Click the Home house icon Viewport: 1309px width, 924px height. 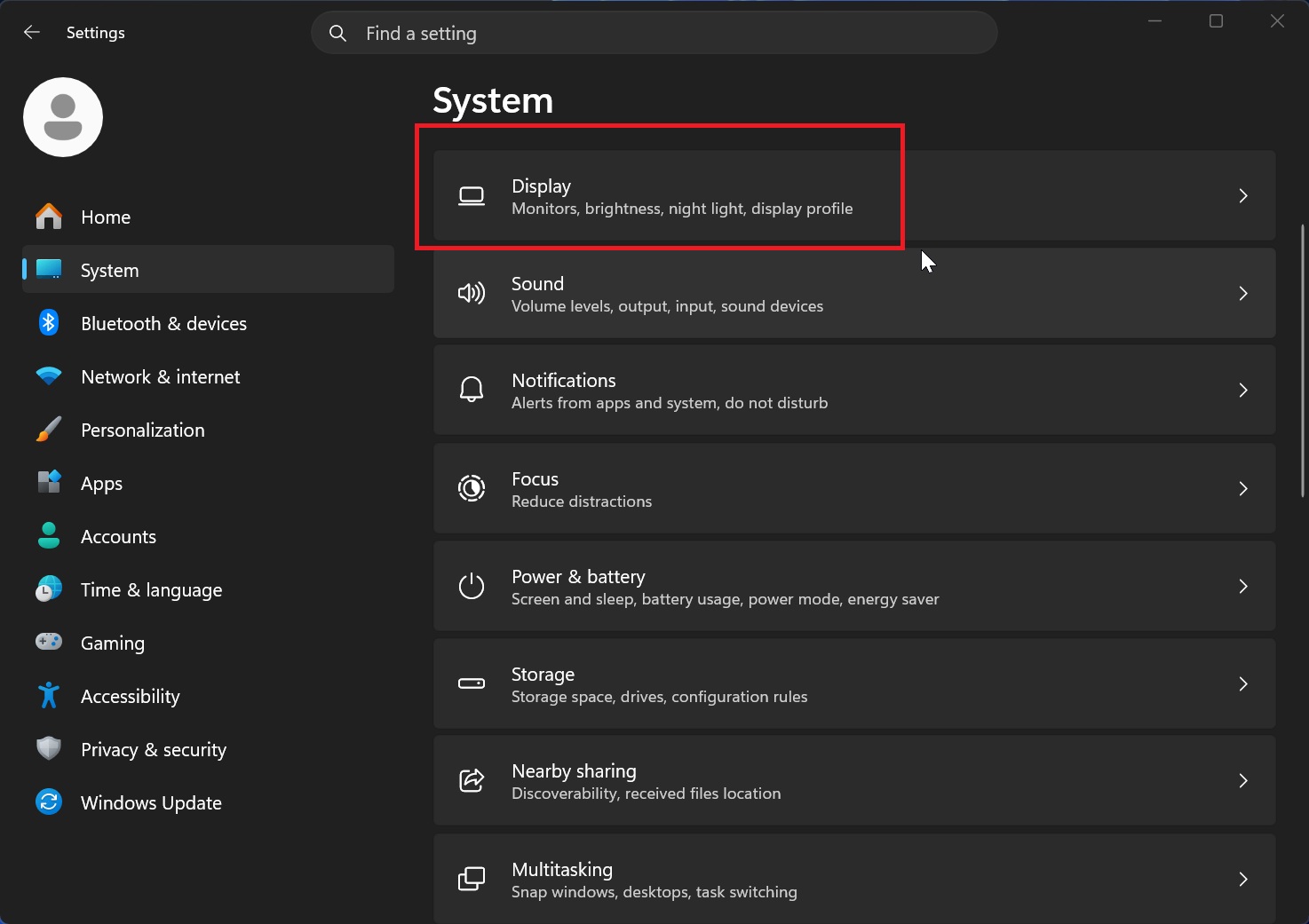coord(49,217)
